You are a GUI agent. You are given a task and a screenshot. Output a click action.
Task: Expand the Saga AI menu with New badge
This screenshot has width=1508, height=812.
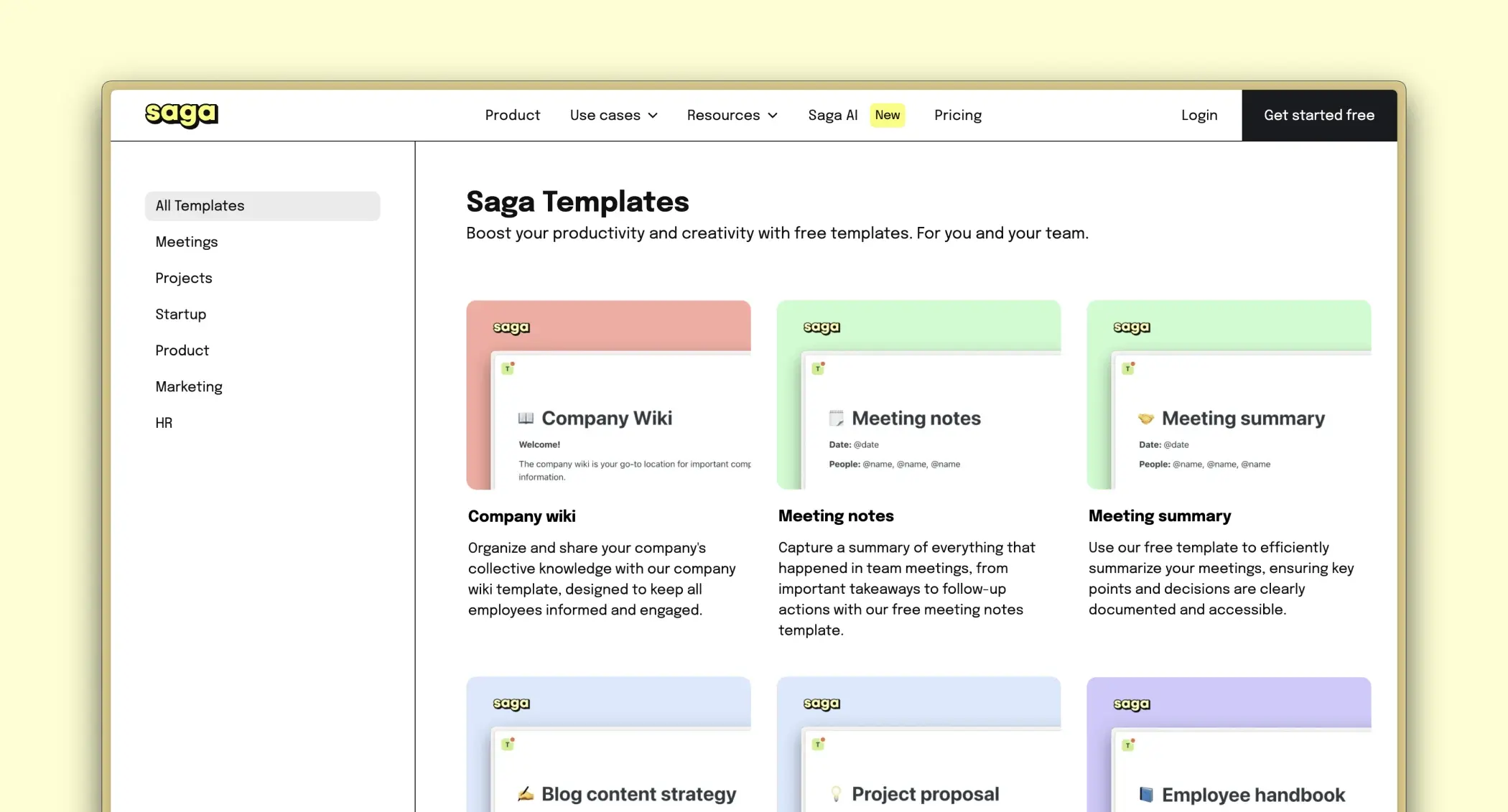pyautogui.click(x=832, y=115)
